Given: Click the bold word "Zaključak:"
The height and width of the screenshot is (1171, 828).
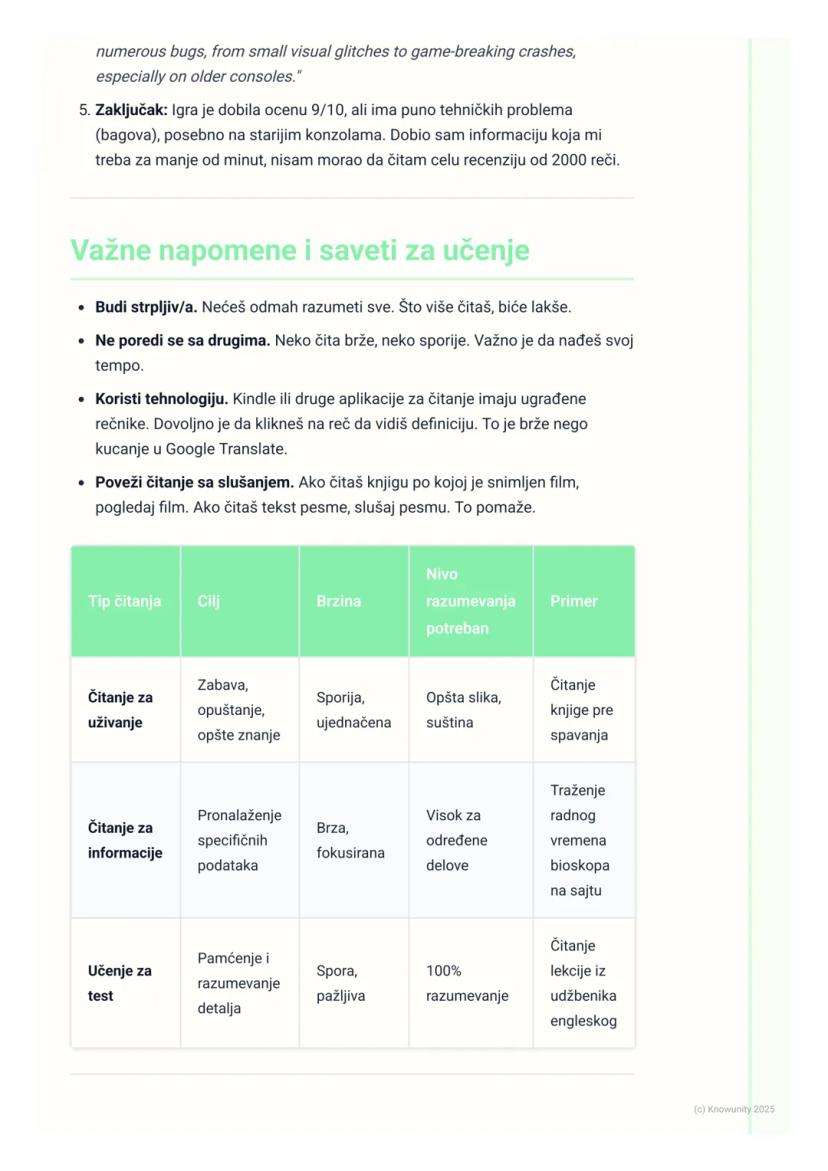Looking at the screenshot, I should coord(131,110).
